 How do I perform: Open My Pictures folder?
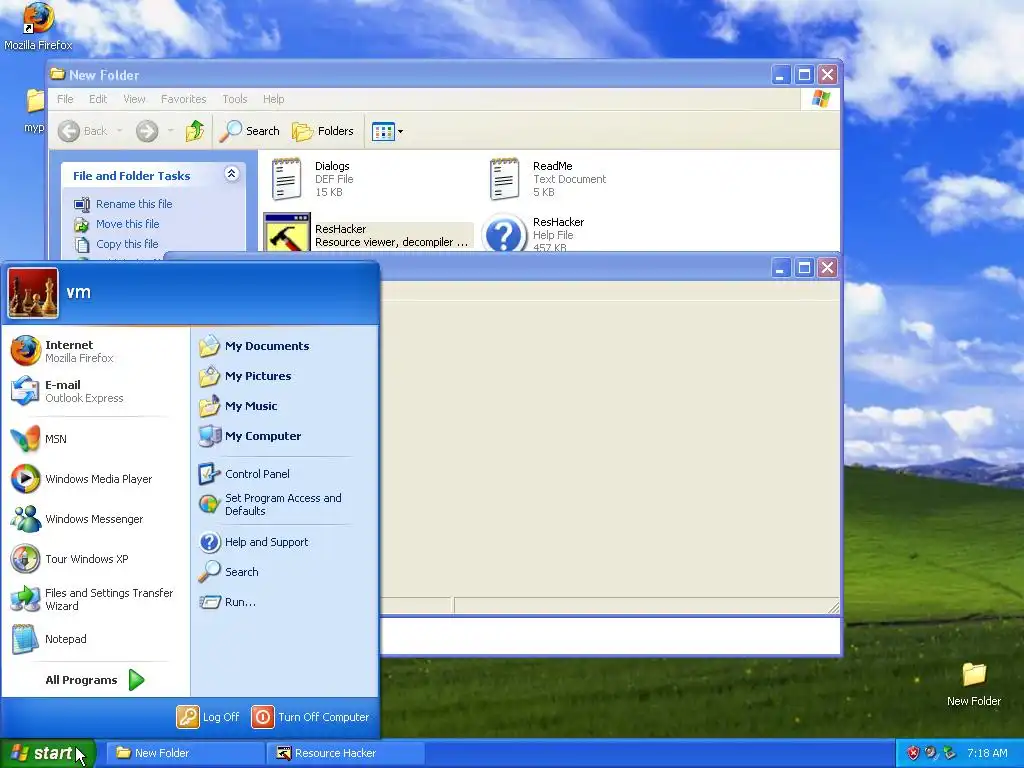click(246, 376)
